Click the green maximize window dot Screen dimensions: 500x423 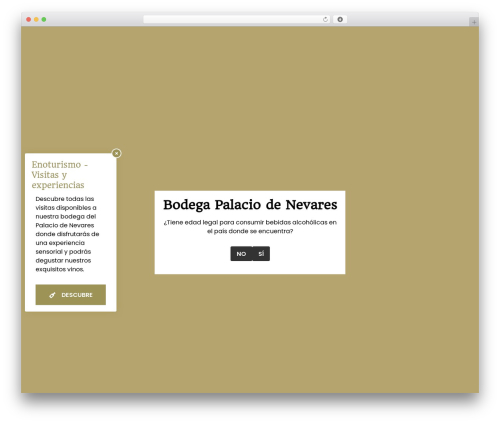pos(44,19)
